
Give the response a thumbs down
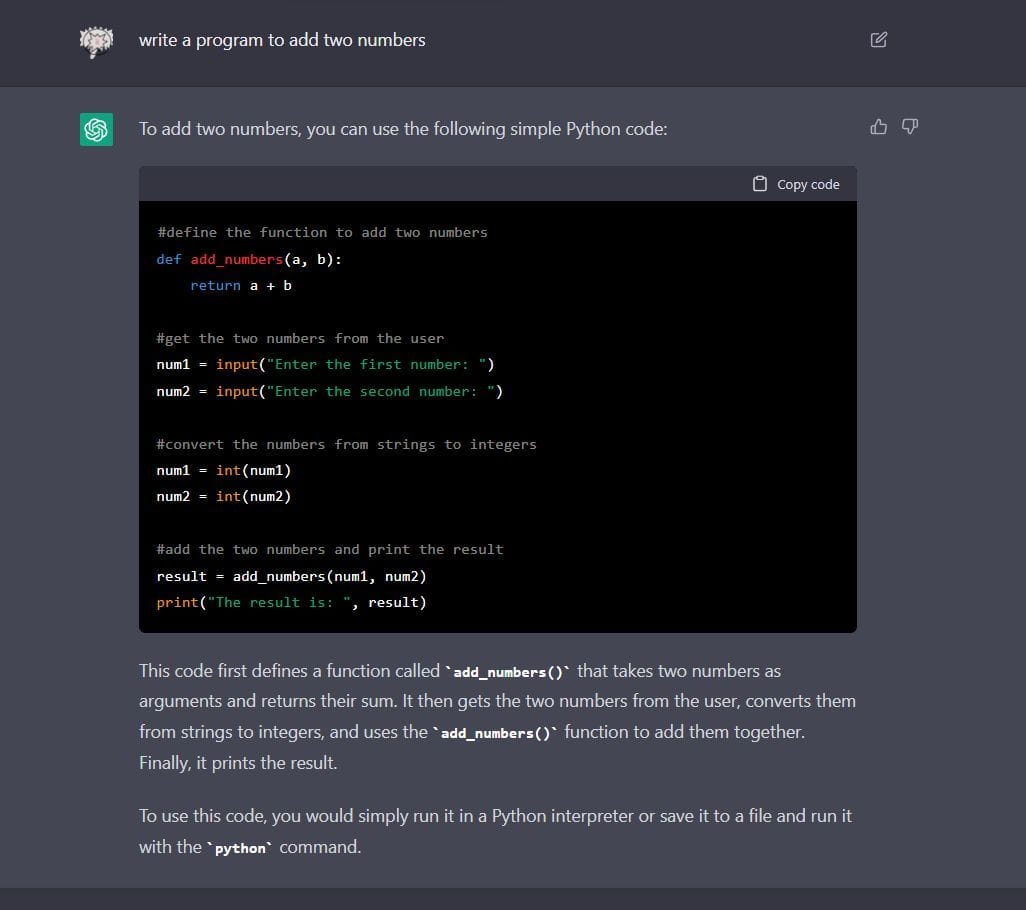(x=909, y=127)
